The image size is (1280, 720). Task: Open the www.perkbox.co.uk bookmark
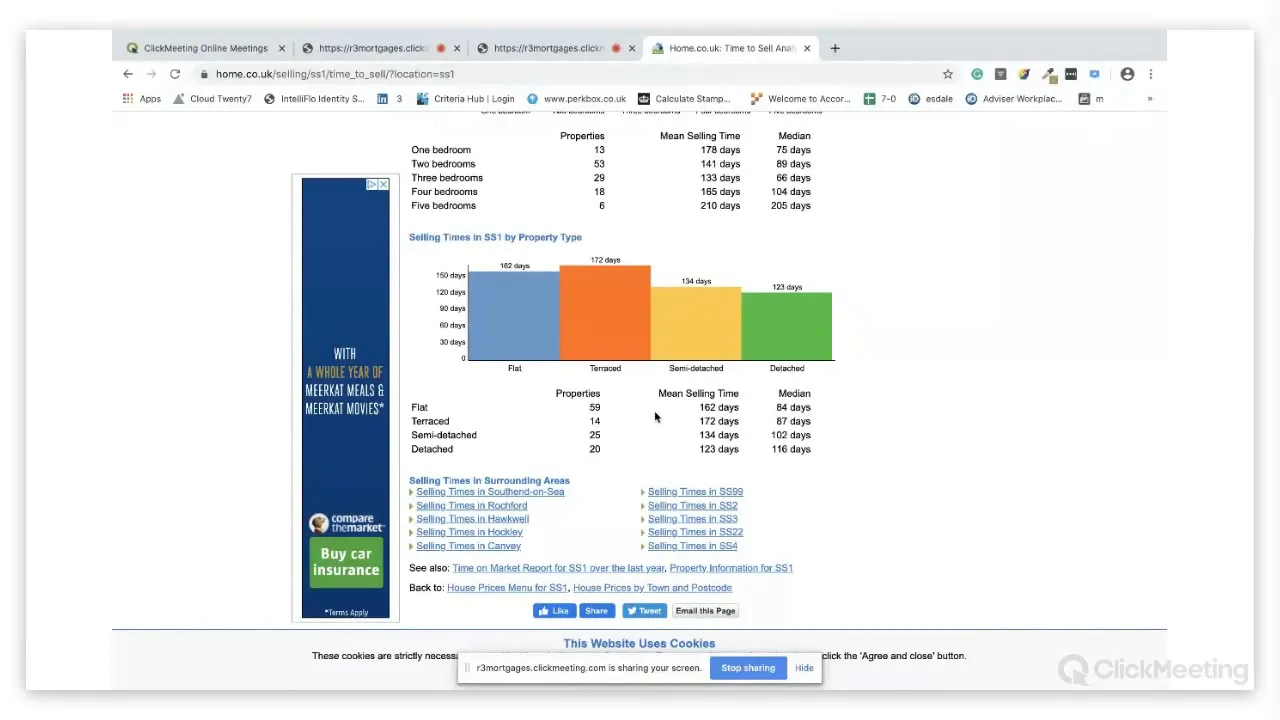point(576,99)
